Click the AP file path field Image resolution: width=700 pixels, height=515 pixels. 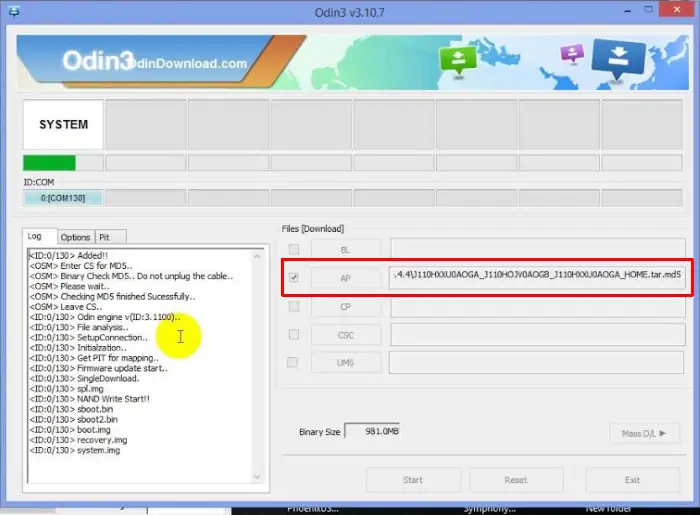click(537, 278)
